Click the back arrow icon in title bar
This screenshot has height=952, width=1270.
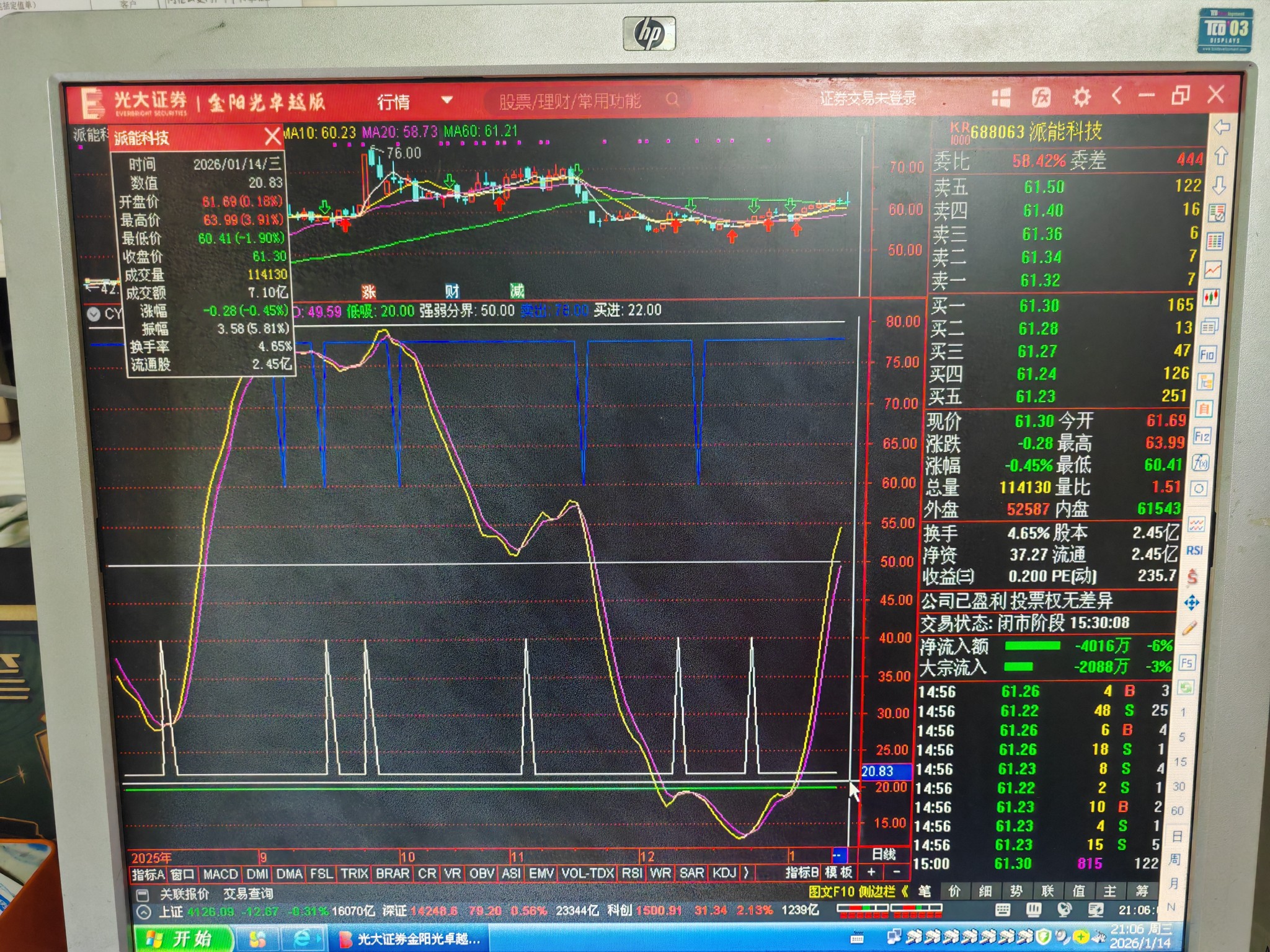click(1117, 96)
